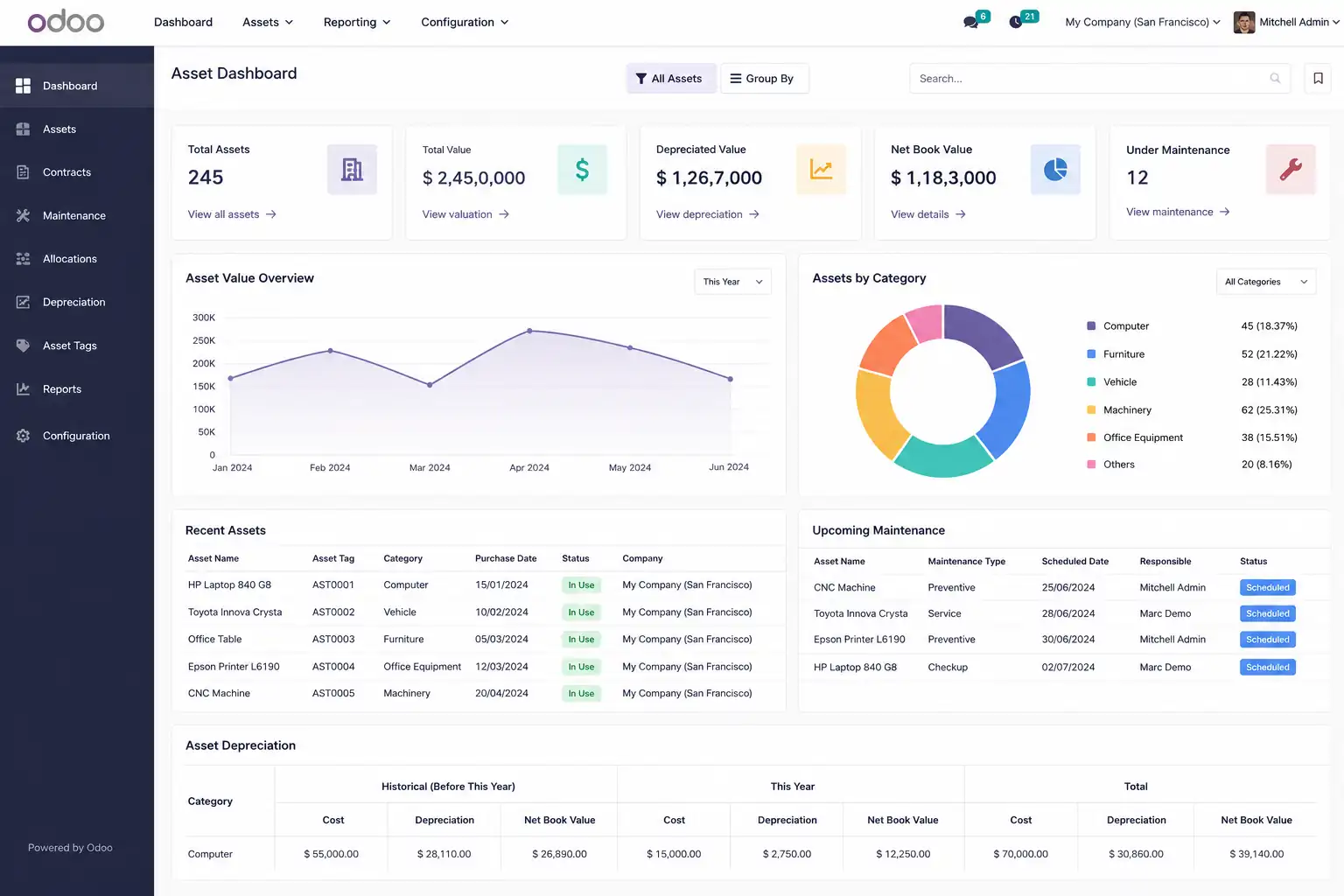
Task: Click In Use badge for Office Table
Action: (x=581, y=640)
